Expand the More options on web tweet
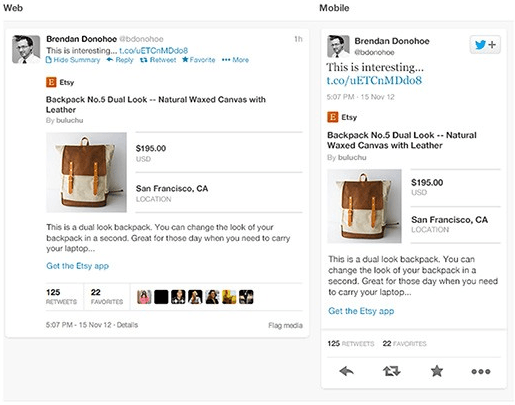This screenshot has width=515, height=405. [x=235, y=60]
